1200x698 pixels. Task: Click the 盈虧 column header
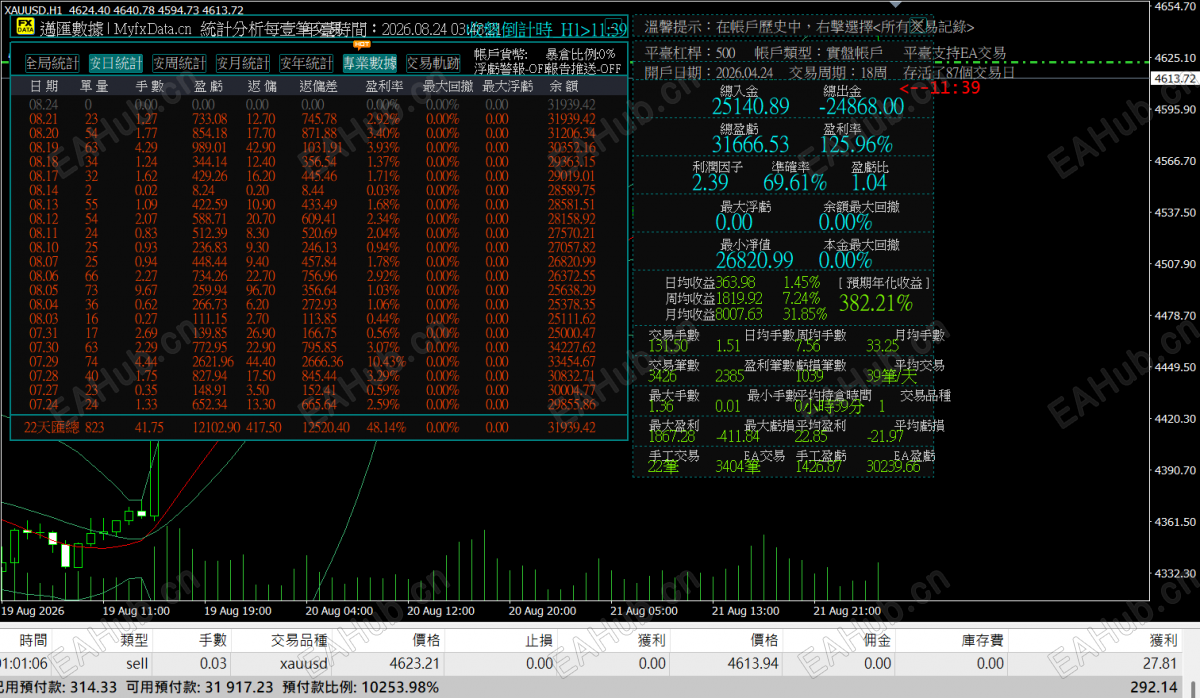[x=209, y=86]
